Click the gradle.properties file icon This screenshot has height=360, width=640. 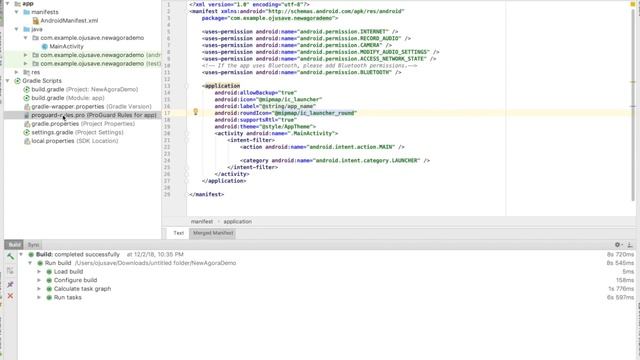point(27,124)
